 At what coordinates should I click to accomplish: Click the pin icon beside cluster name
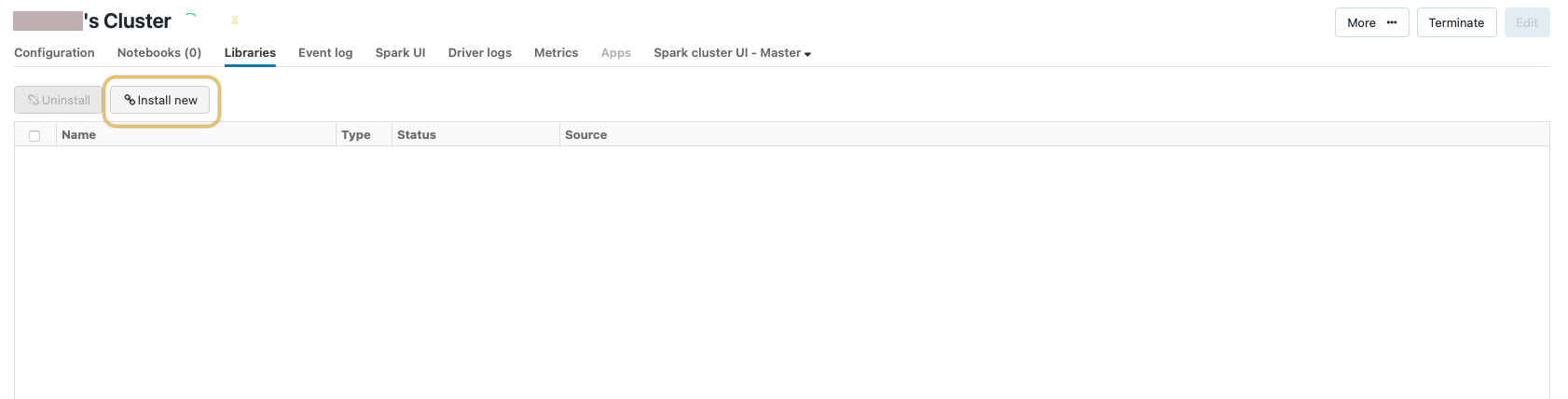coord(235,21)
